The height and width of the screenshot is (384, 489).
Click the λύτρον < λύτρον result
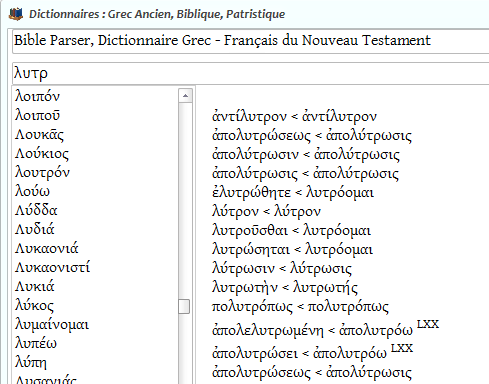266,211
